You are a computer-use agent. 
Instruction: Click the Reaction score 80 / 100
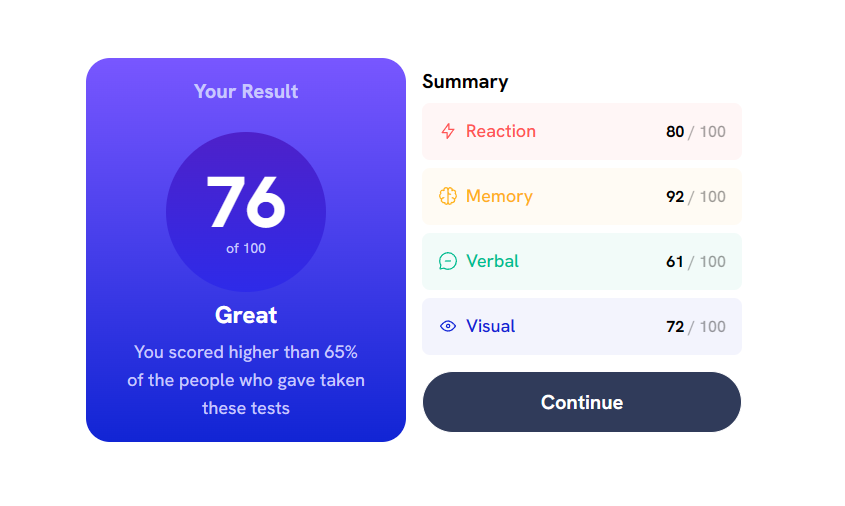click(696, 131)
